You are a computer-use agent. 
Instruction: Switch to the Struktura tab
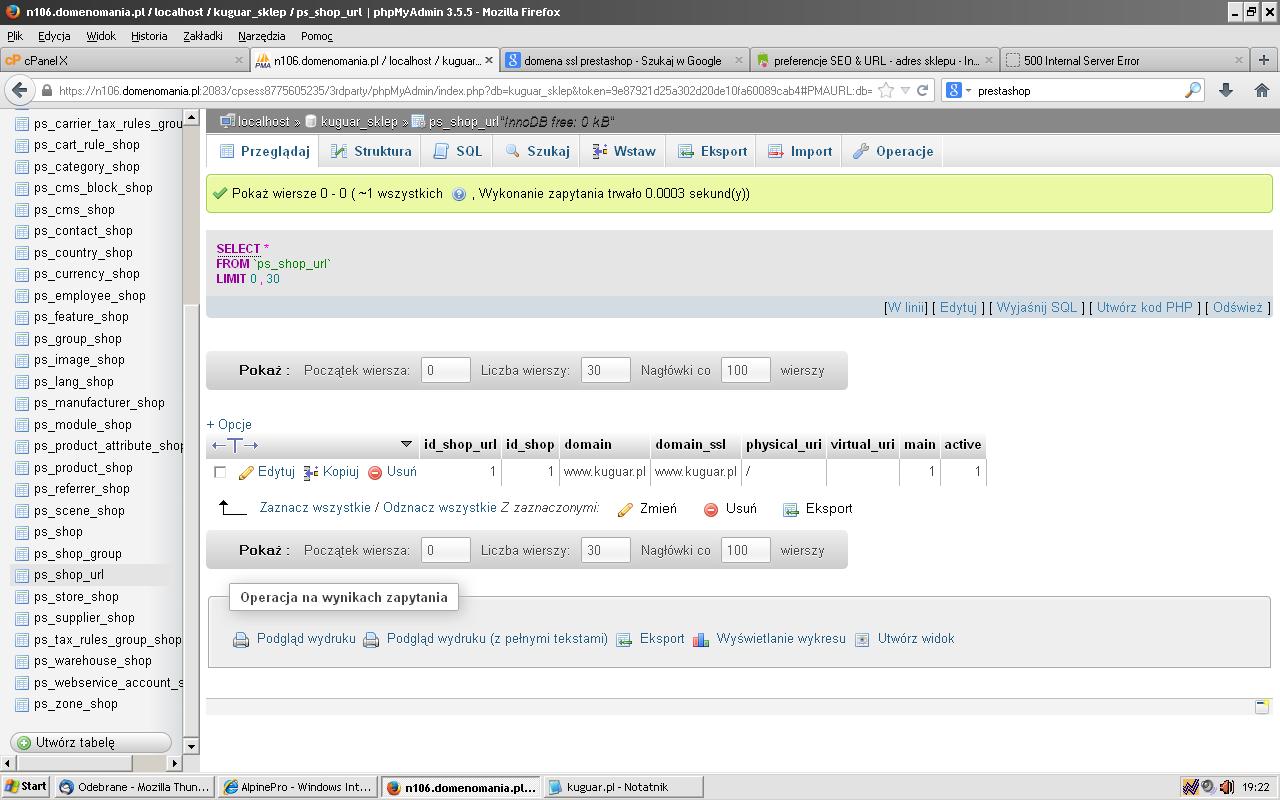coord(371,151)
